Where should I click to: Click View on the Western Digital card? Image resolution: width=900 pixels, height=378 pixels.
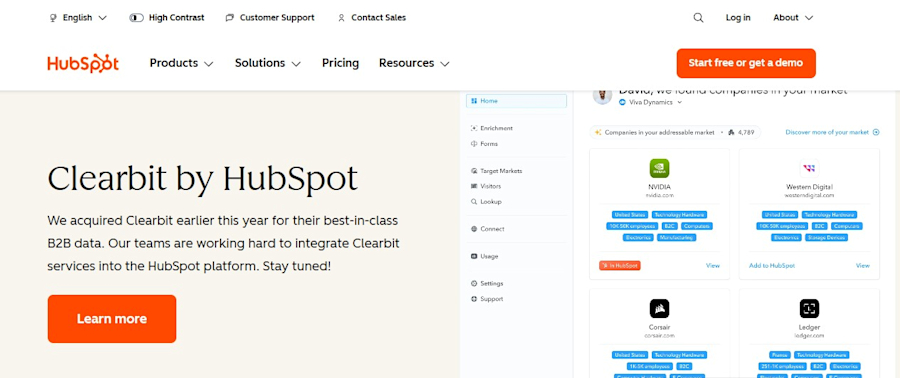coord(863,266)
